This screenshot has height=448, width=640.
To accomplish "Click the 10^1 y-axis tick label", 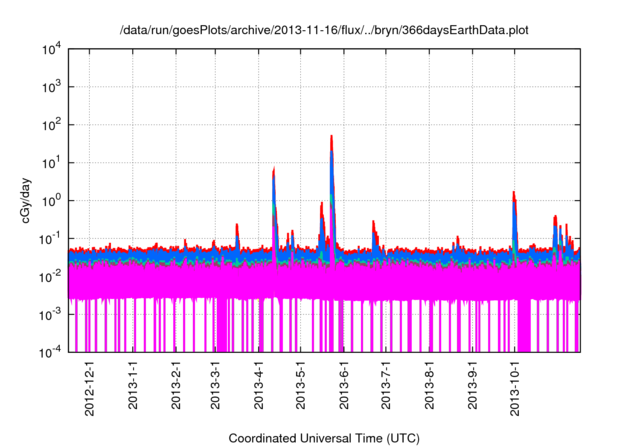I will pos(52,163).
